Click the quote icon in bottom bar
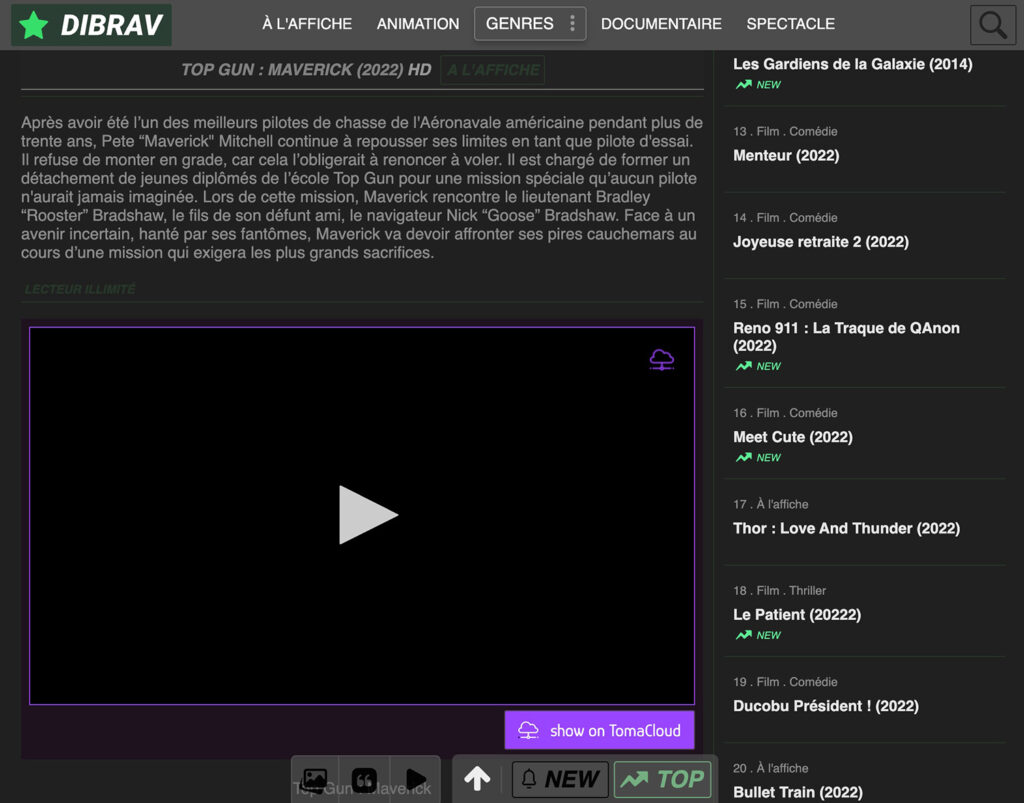 pyautogui.click(x=364, y=779)
